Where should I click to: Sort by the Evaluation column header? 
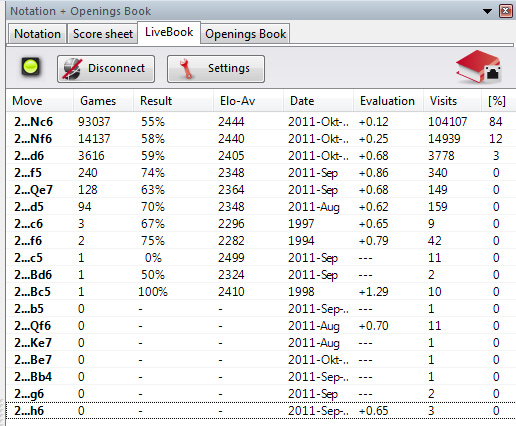coord(387,101)
